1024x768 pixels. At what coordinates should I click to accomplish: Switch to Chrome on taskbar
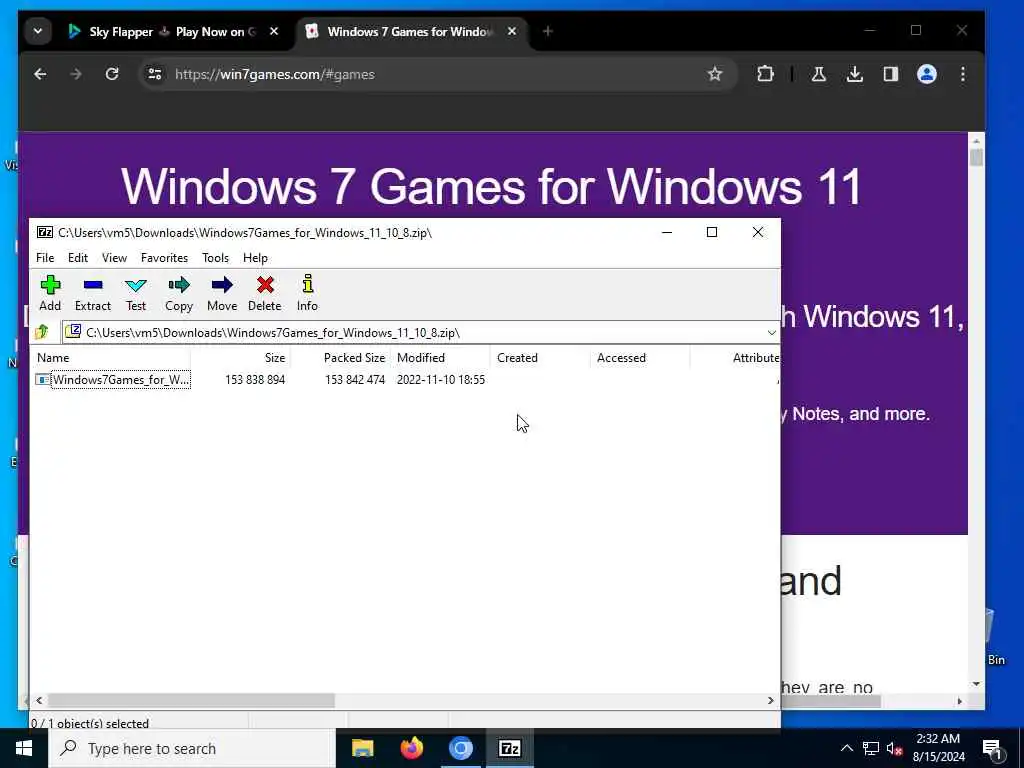[x=460, y=748]
